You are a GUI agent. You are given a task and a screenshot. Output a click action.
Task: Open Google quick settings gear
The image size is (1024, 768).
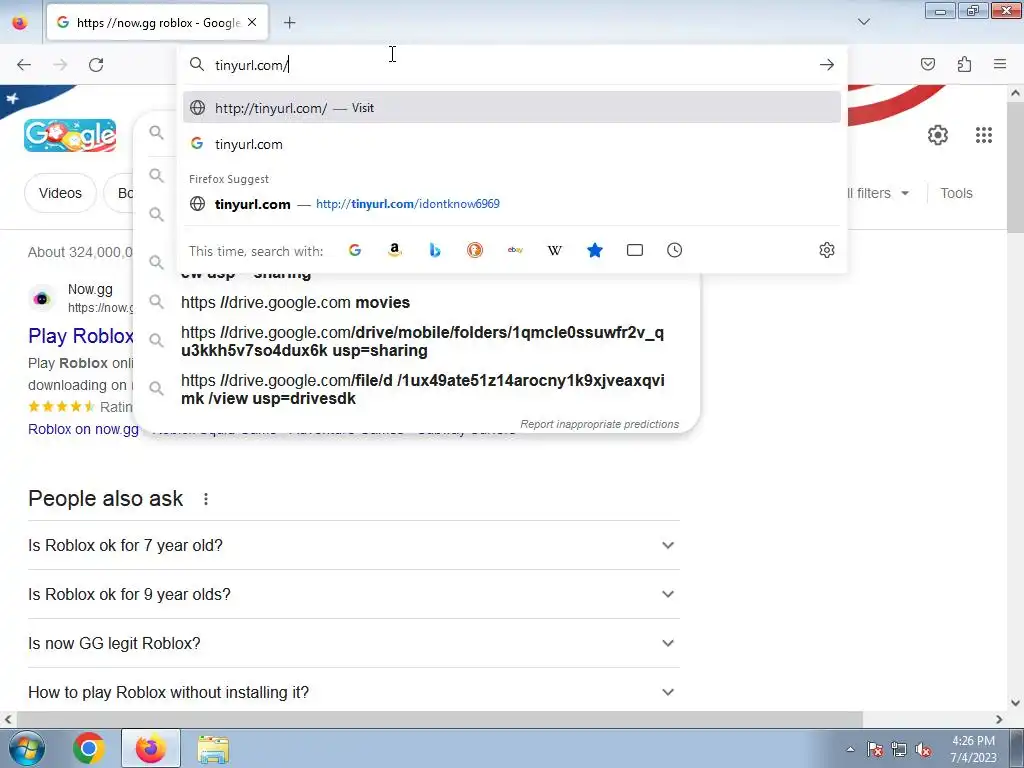(x=938, y=135)
